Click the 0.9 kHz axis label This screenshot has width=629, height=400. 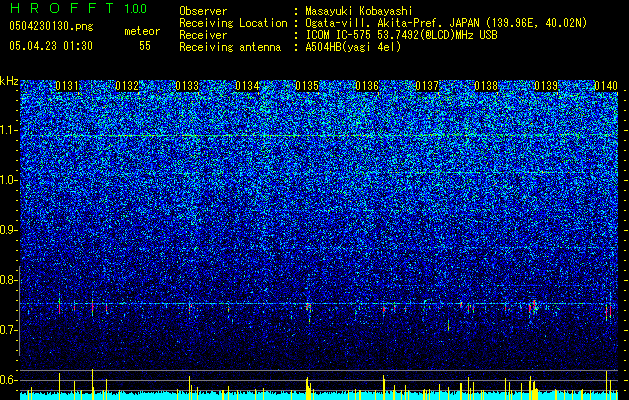click(8, 230)
